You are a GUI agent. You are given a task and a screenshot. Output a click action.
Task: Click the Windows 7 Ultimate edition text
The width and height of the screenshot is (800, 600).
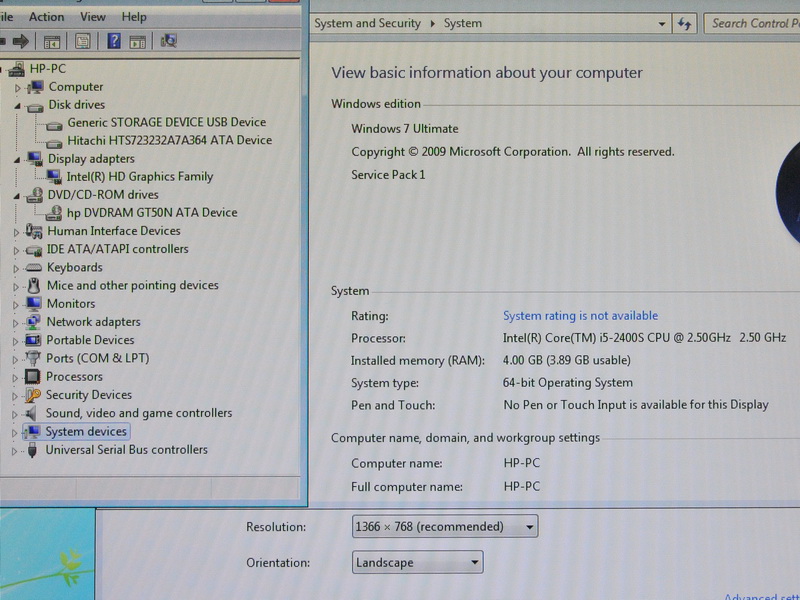[405, 129]
